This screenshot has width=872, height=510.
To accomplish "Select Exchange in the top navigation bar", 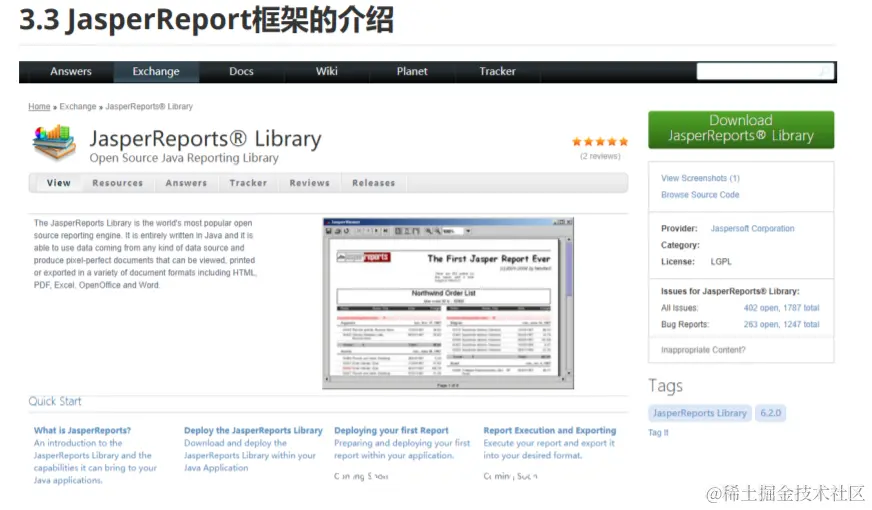I will click(156, 71).
